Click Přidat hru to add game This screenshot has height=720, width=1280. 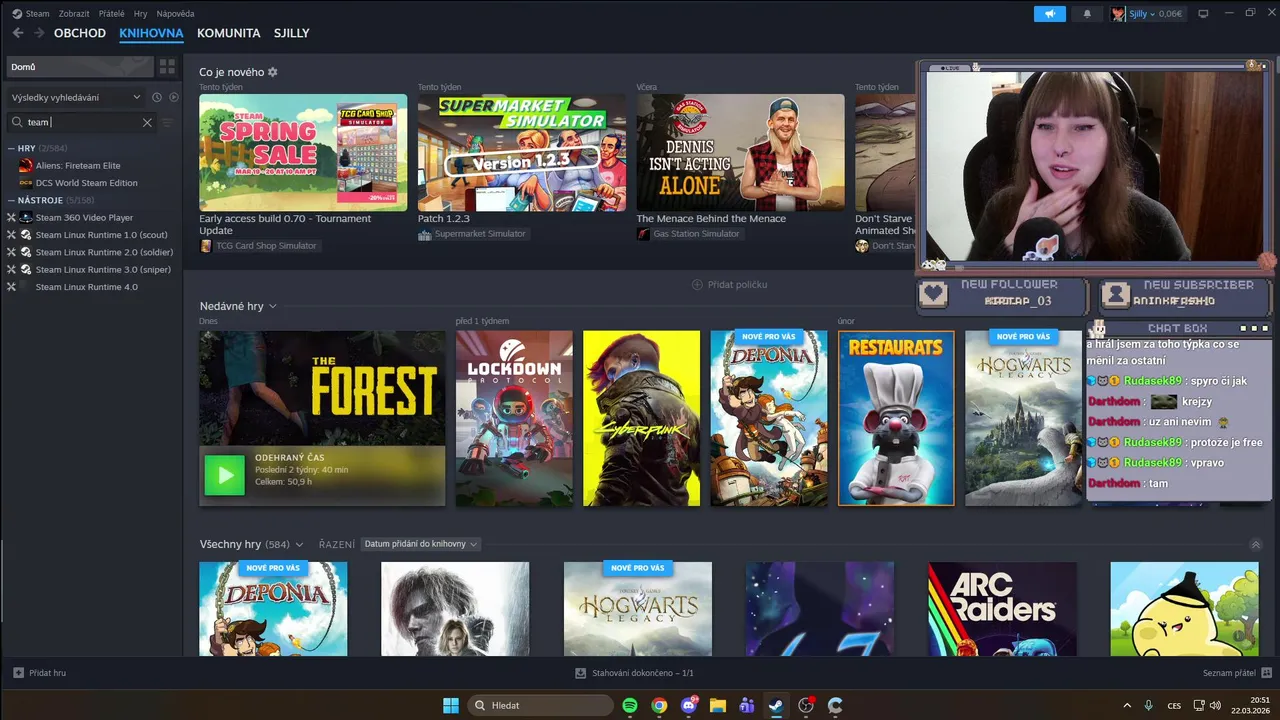[x=40, y=673]
